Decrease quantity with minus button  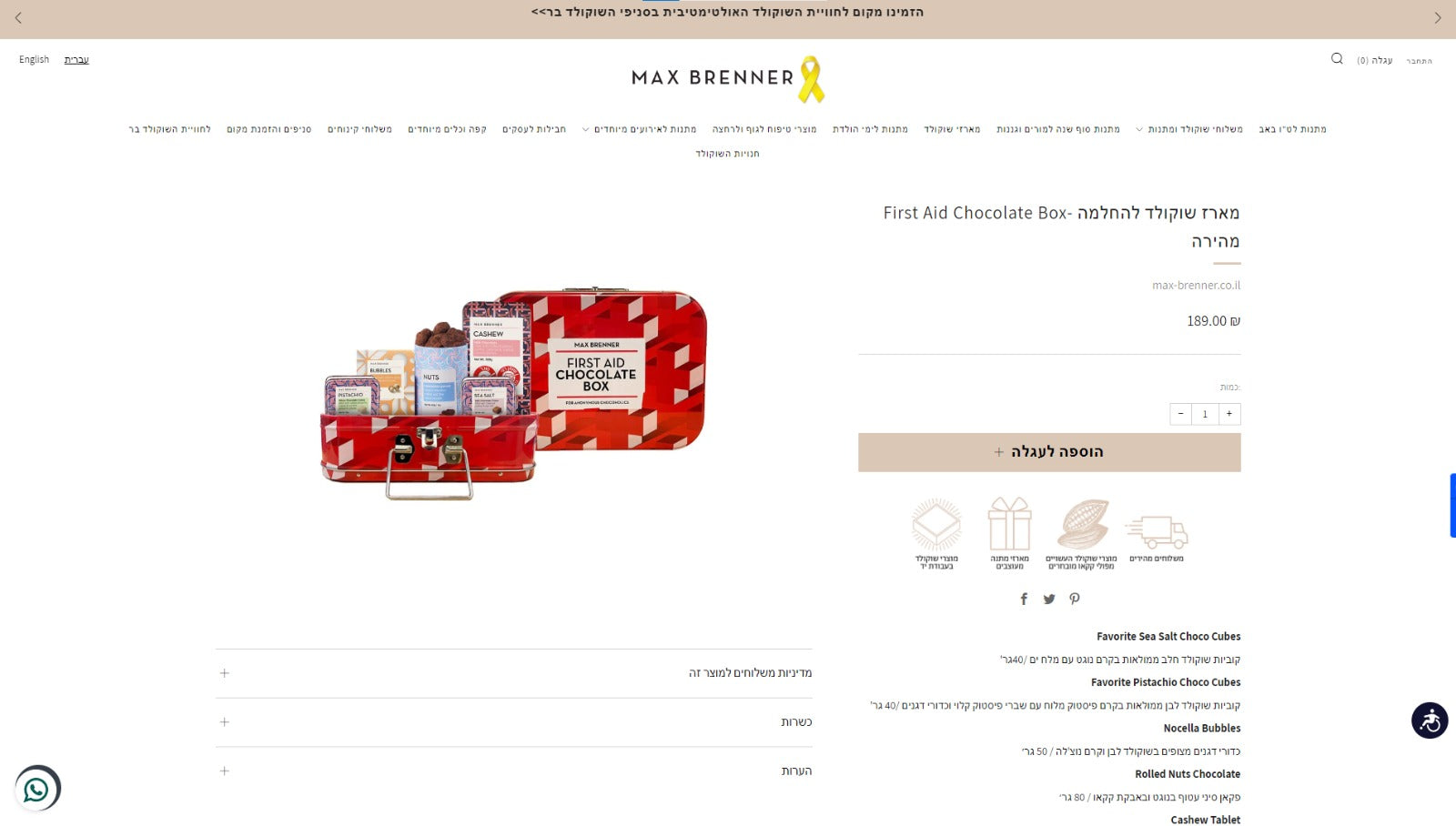pos(1181,414)
